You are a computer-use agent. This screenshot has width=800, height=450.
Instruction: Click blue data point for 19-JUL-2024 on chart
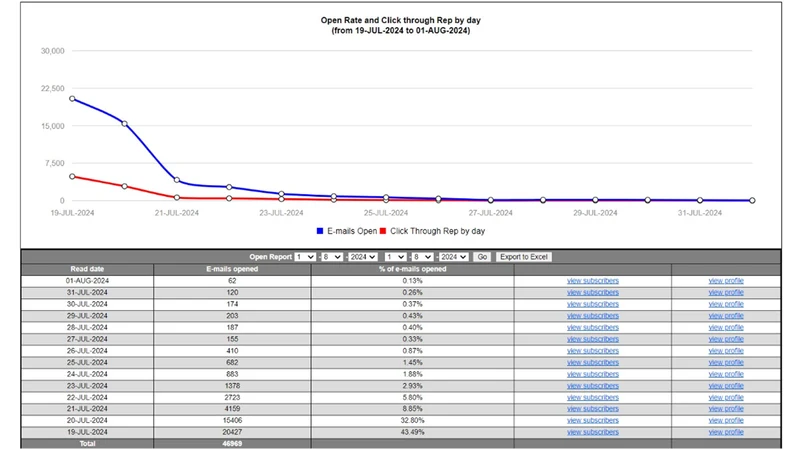click(x=72, y=99)
